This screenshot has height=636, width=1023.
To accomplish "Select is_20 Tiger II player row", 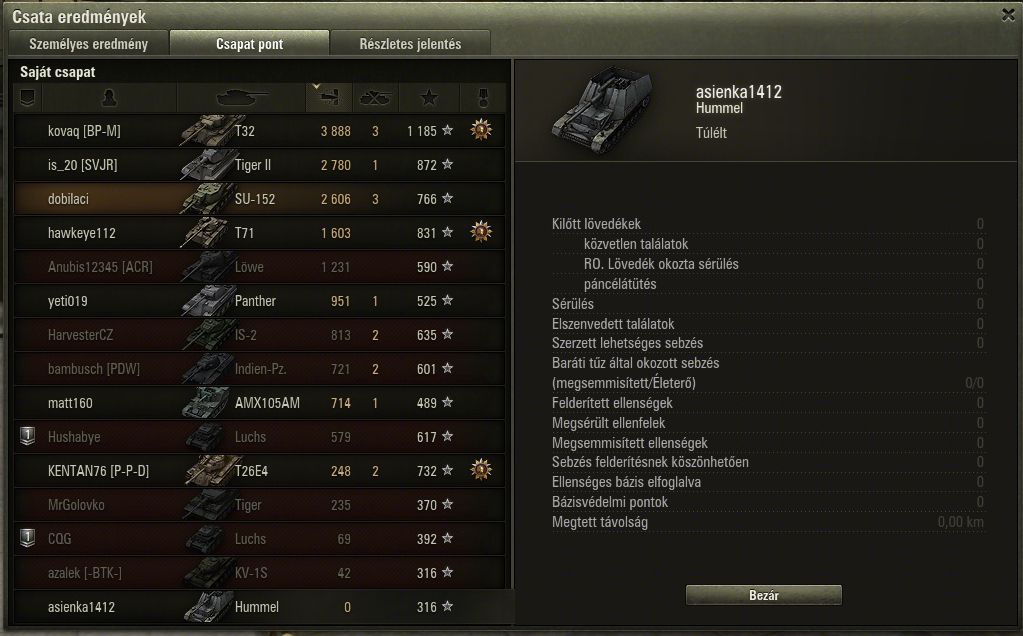I will tap(260, 165).
